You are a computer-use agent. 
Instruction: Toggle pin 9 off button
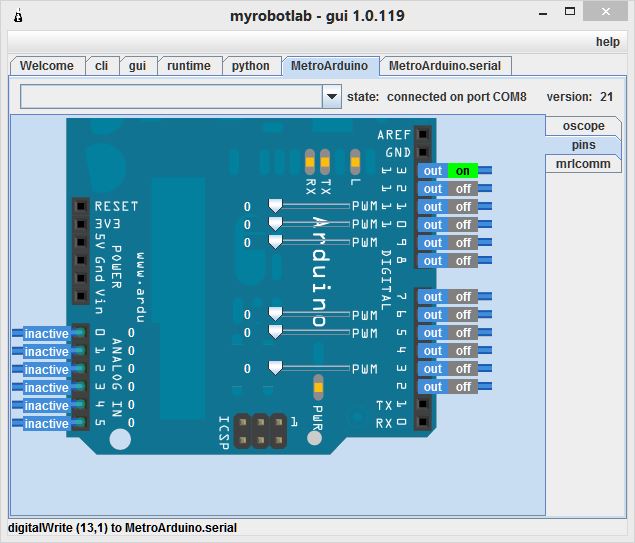tap(462, 243)
